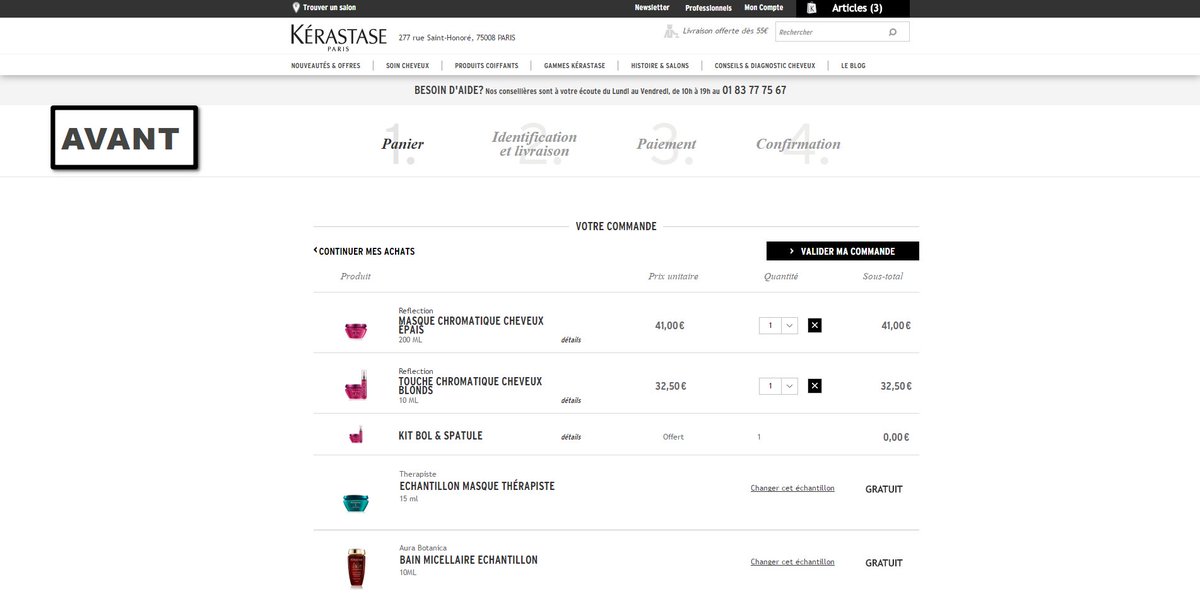Click détails link for Touche Chromatique

pos(571,400)
